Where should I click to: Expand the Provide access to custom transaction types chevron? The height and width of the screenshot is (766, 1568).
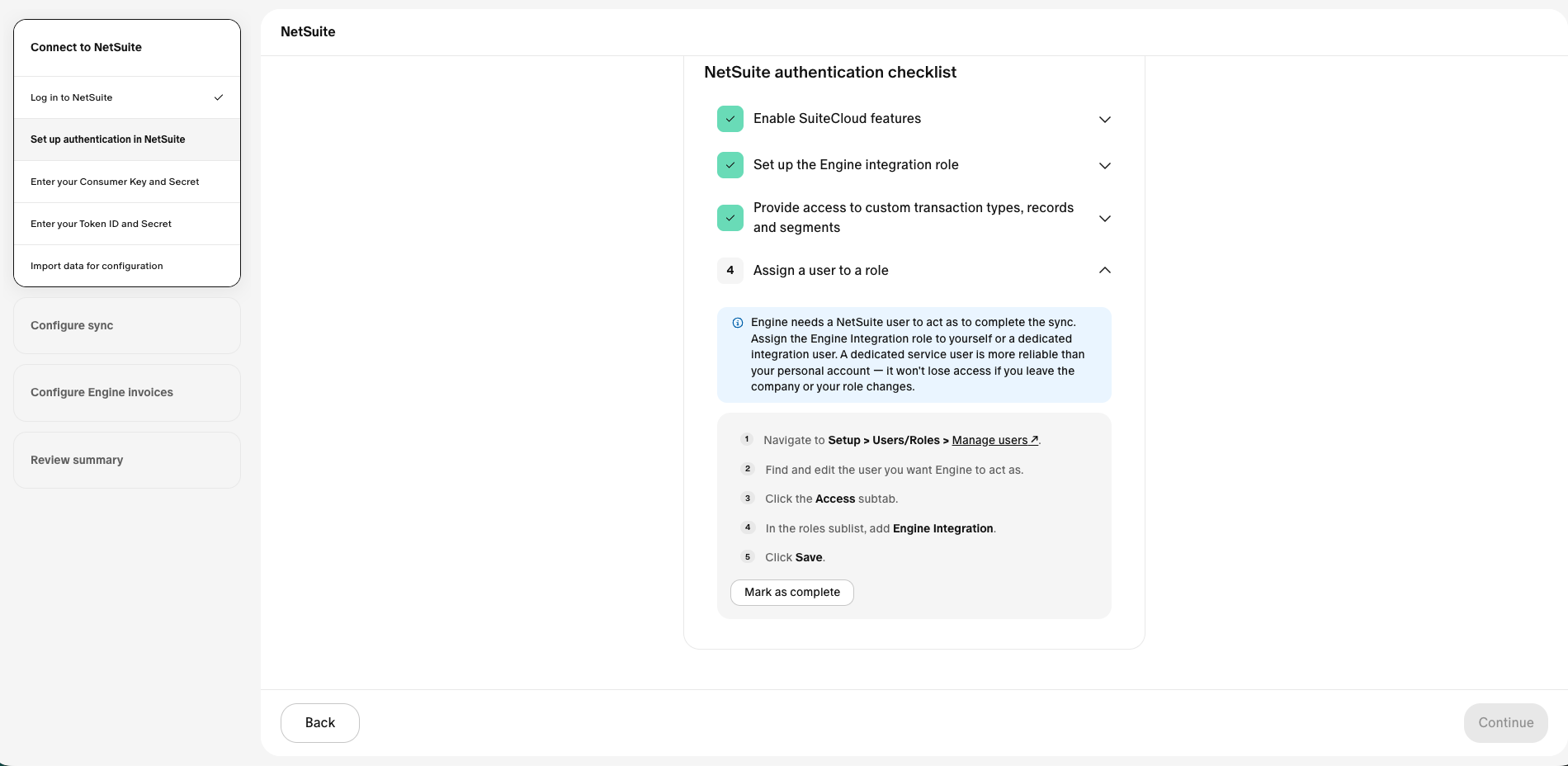point(1105,218)
